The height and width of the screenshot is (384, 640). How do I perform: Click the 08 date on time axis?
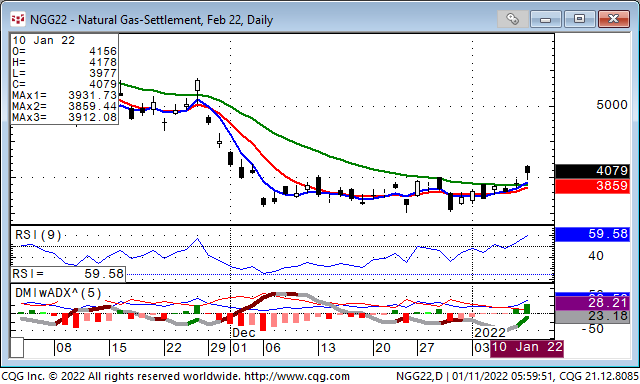tap(64, 348)
